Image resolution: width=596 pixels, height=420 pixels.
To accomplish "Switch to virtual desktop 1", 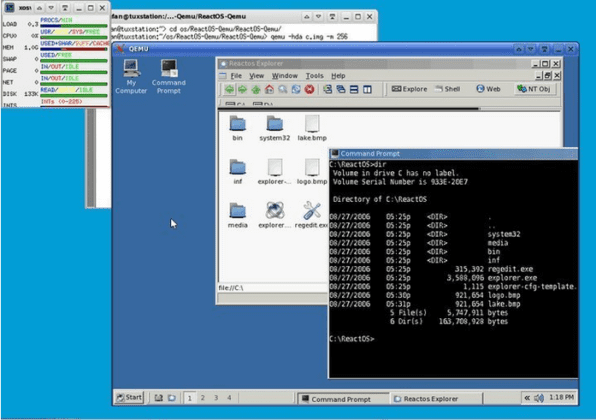I will 190,398.
